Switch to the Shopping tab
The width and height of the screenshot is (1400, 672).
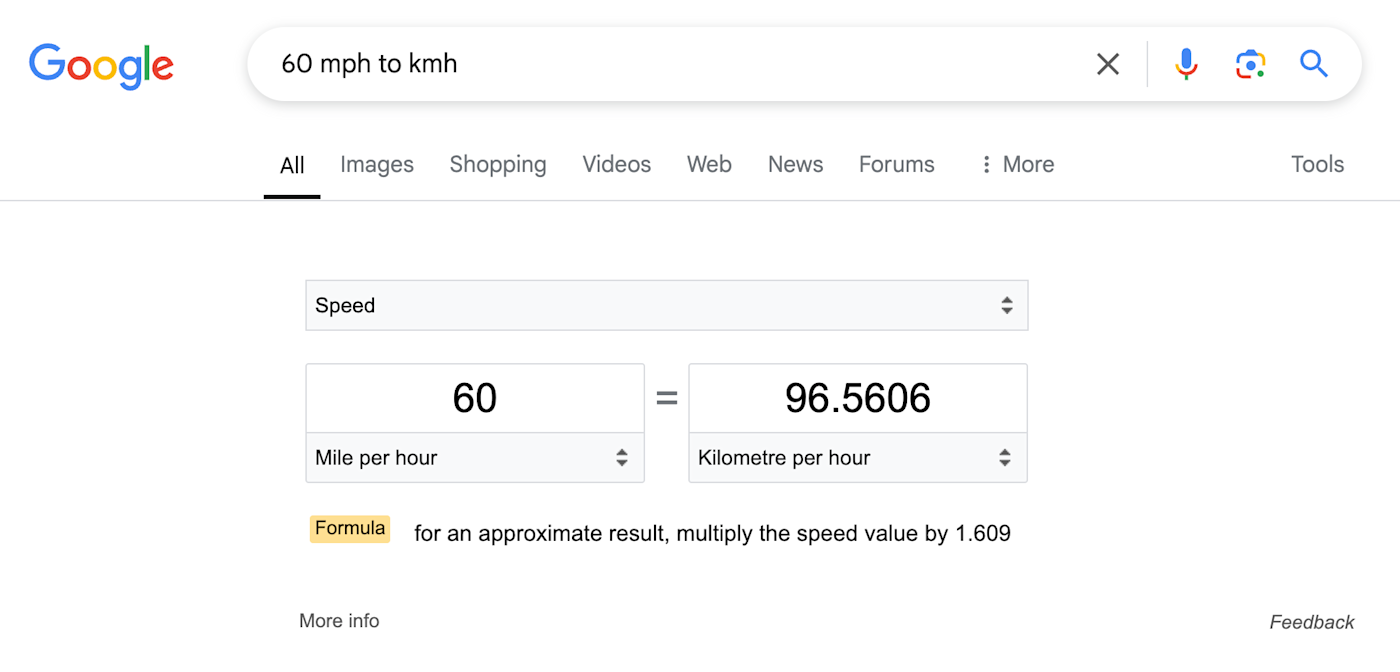click(x=498, y=164)
